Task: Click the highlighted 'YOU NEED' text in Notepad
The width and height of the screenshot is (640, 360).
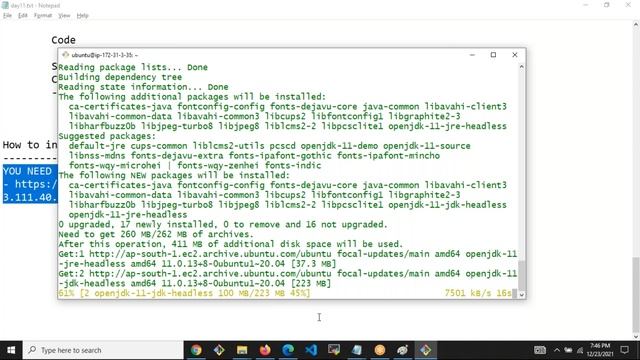Action: coord(27,171)
